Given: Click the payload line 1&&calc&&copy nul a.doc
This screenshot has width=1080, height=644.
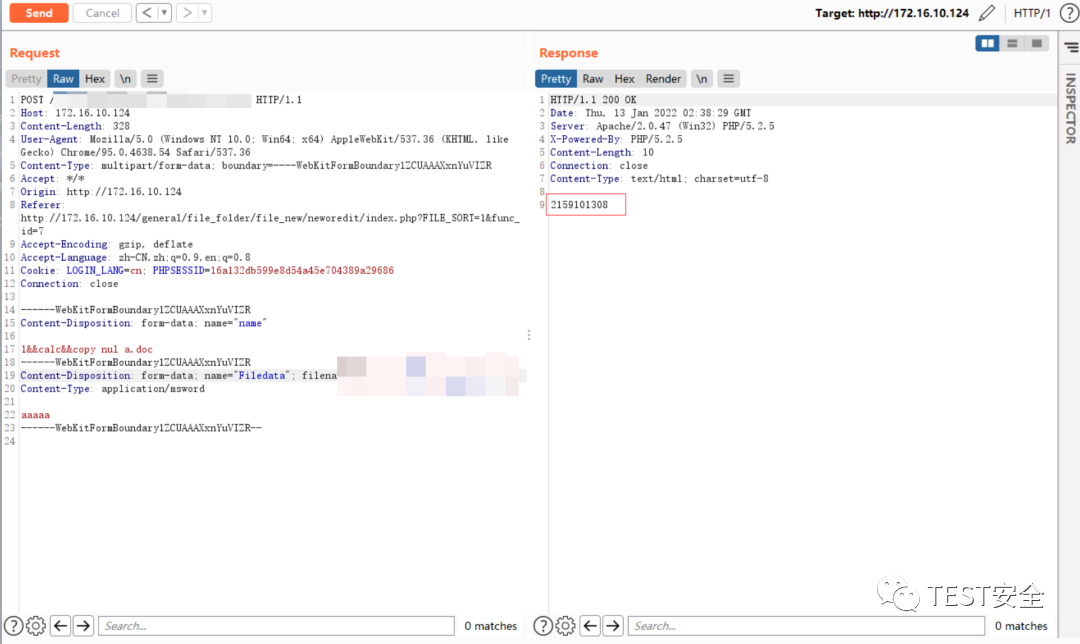Looking at the screenshot, I should 87,349.
